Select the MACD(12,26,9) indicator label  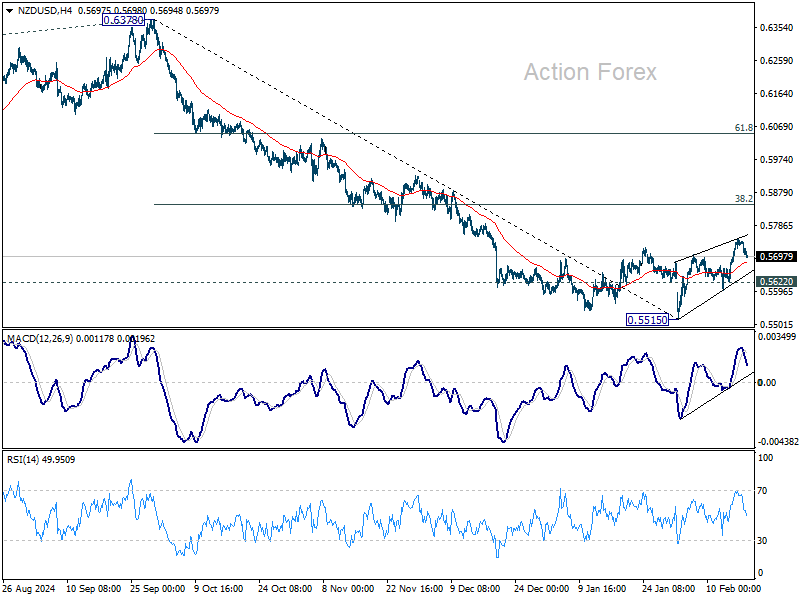click(x=40, y=339)
